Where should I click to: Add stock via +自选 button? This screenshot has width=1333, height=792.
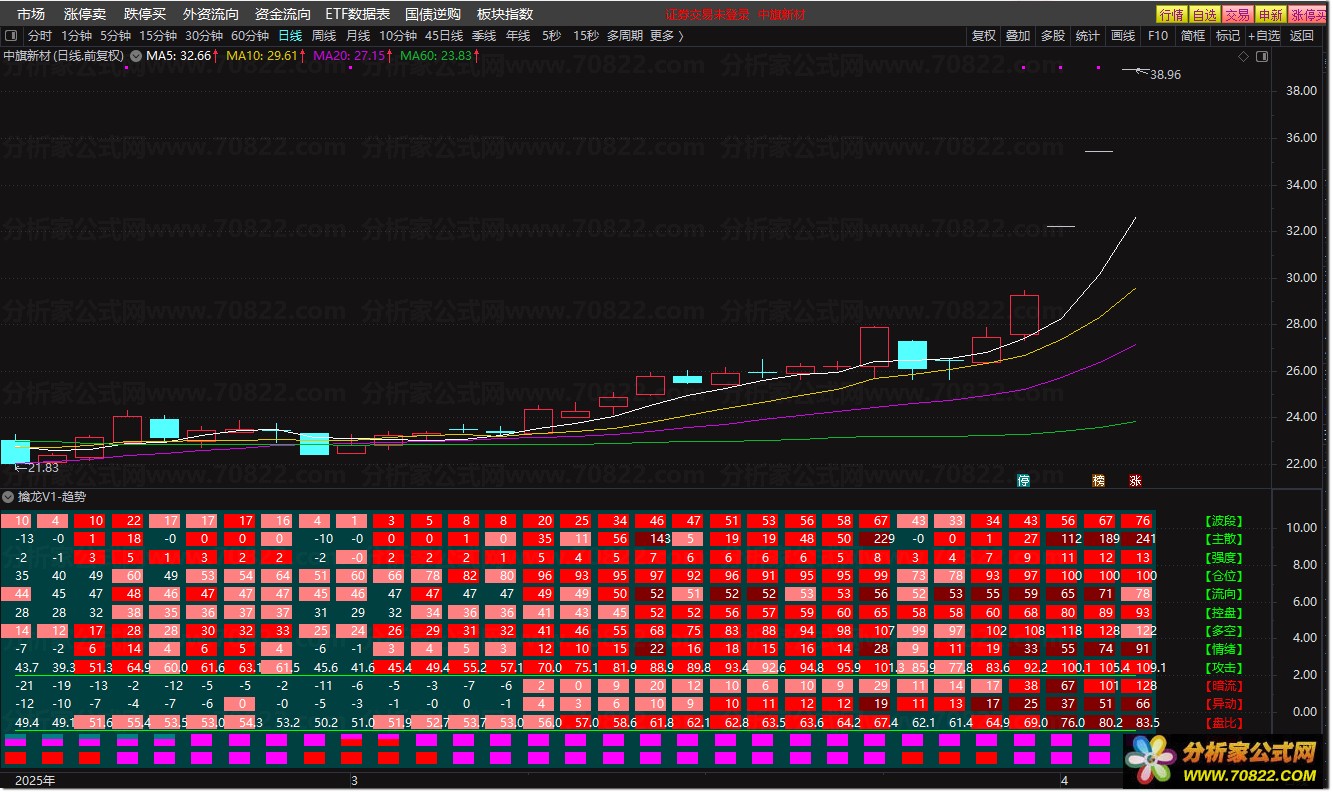coord(1263,36)
